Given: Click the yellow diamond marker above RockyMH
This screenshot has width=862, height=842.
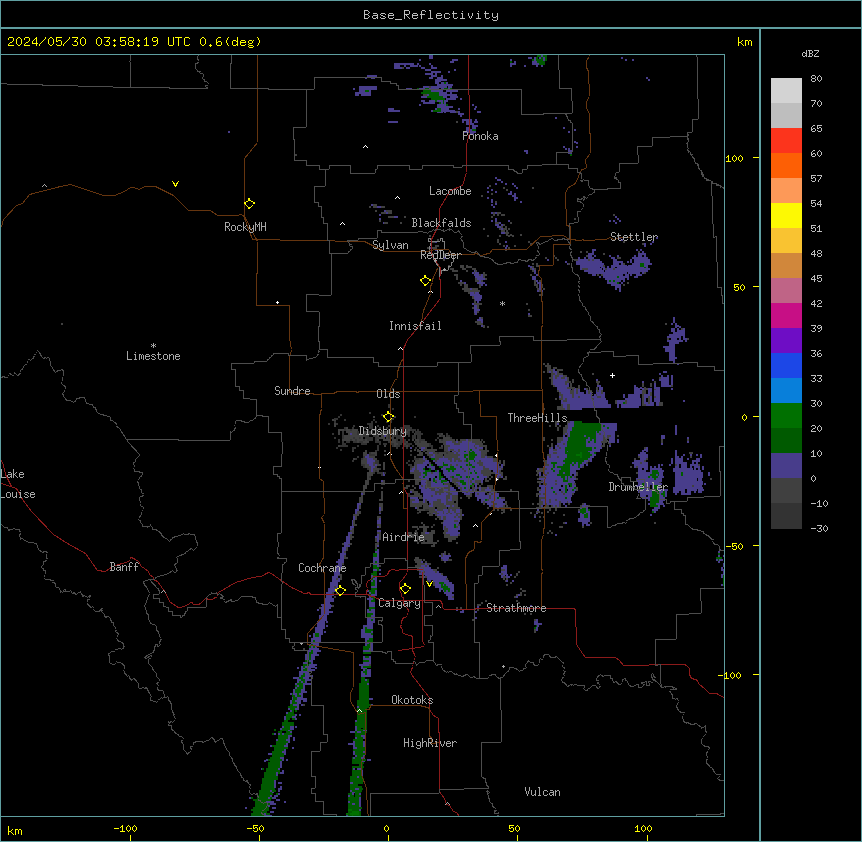Looking at the screenshot, I should tap(249, 204).
